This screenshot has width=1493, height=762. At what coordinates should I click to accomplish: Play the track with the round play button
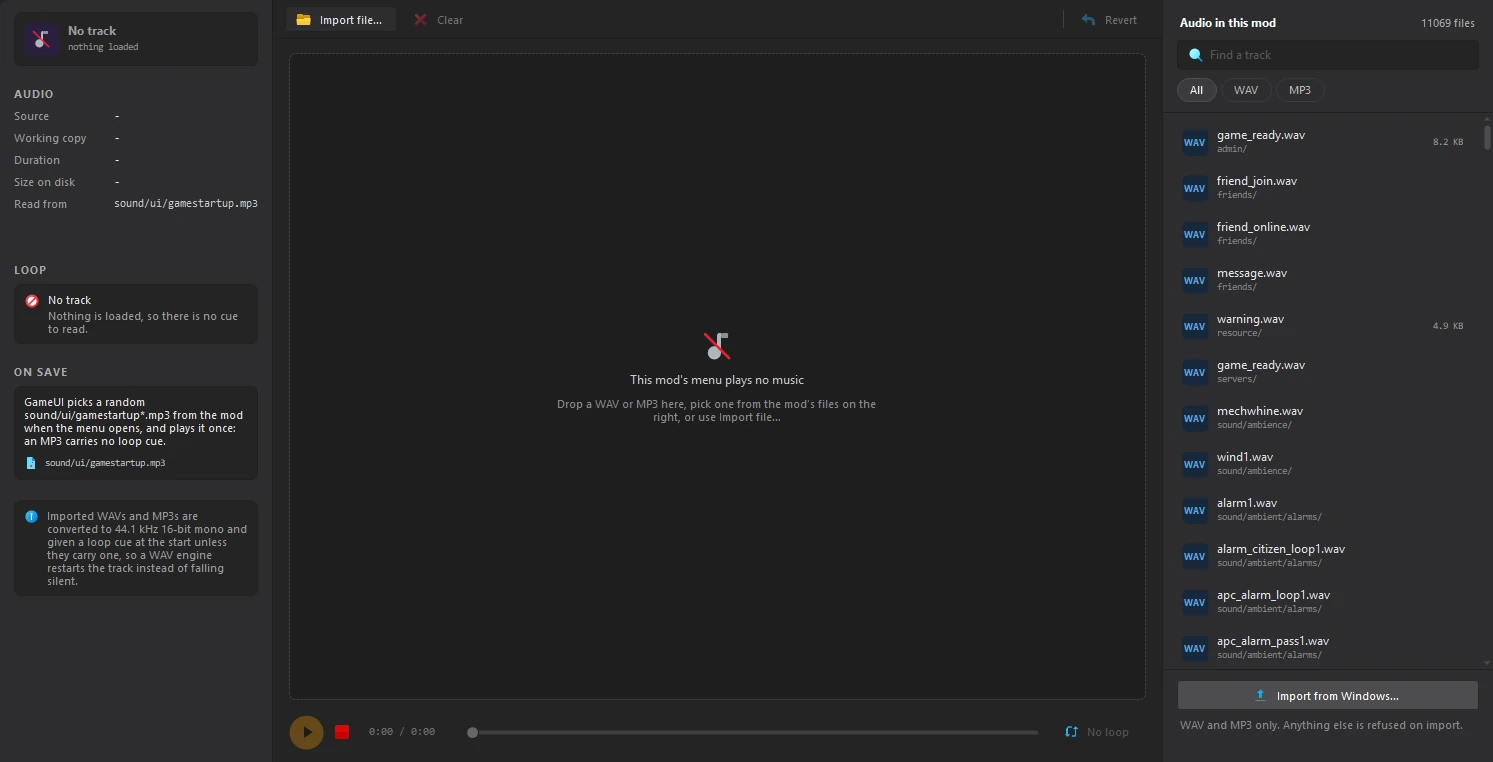(x=307, y=732)
